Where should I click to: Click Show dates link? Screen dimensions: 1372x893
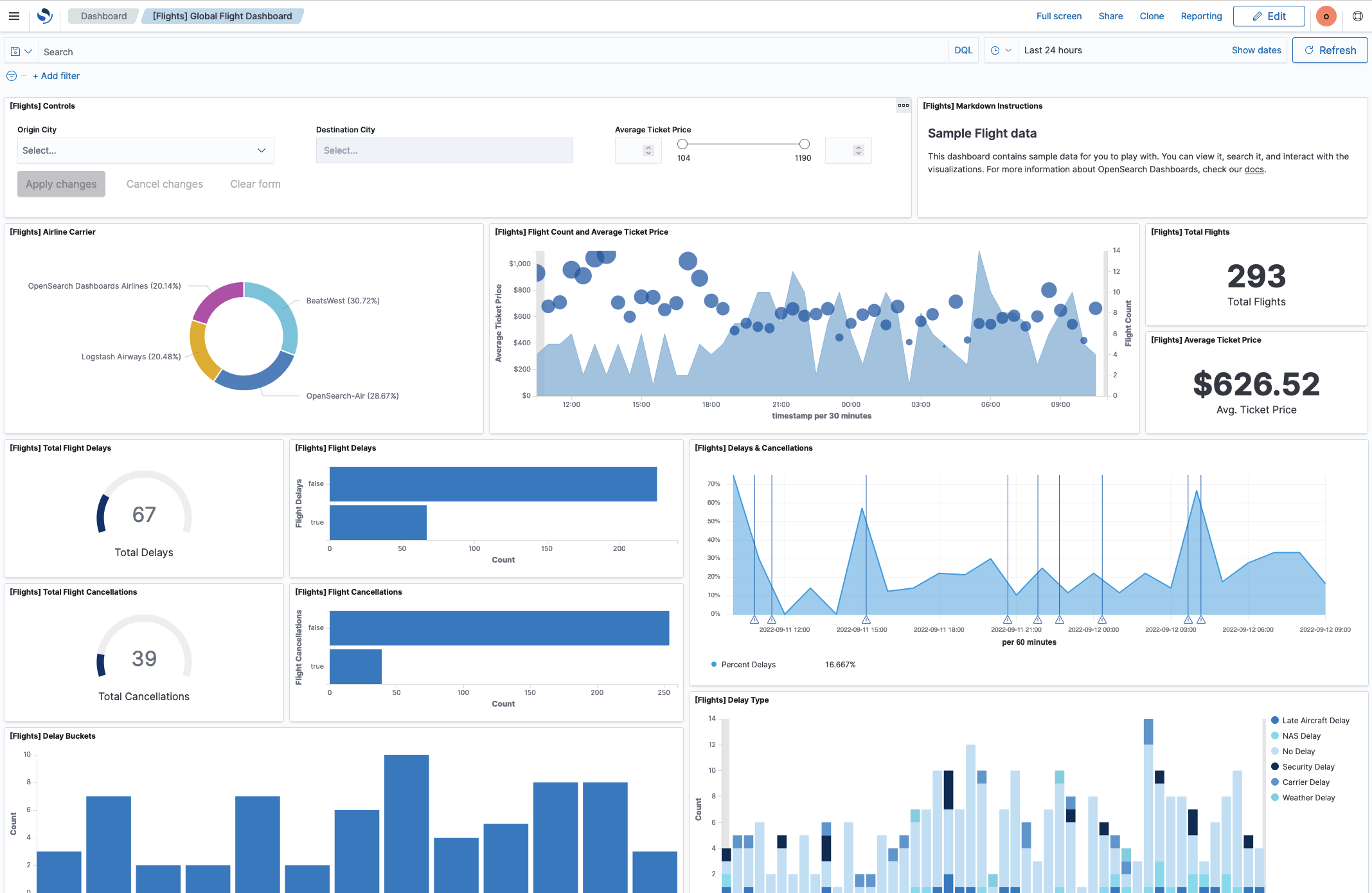click(1256, 50)
